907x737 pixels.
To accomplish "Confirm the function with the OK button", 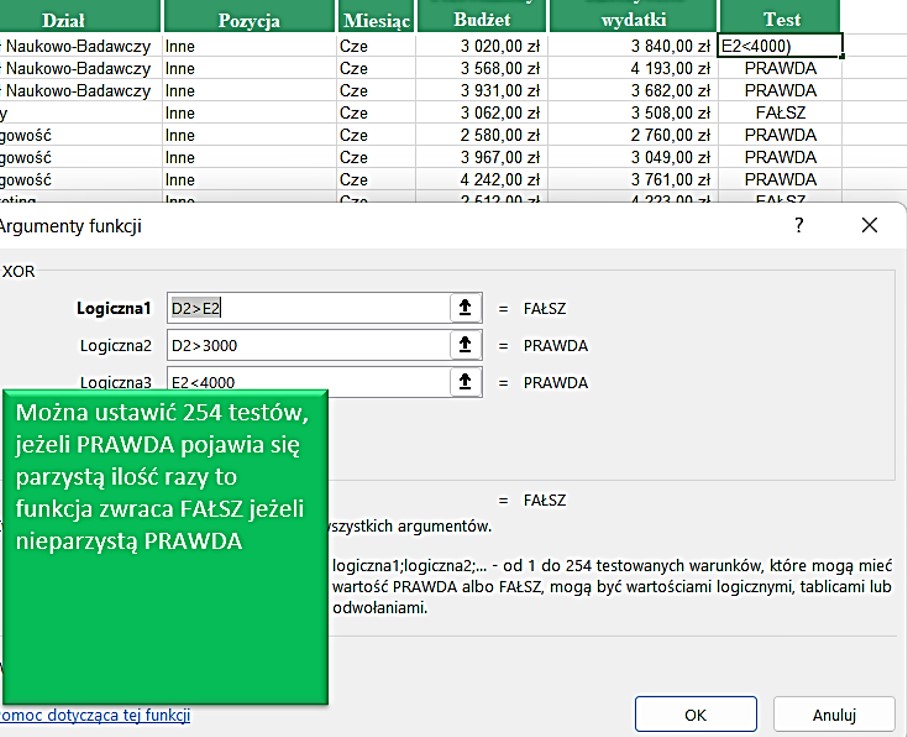I will click(695, 714).
